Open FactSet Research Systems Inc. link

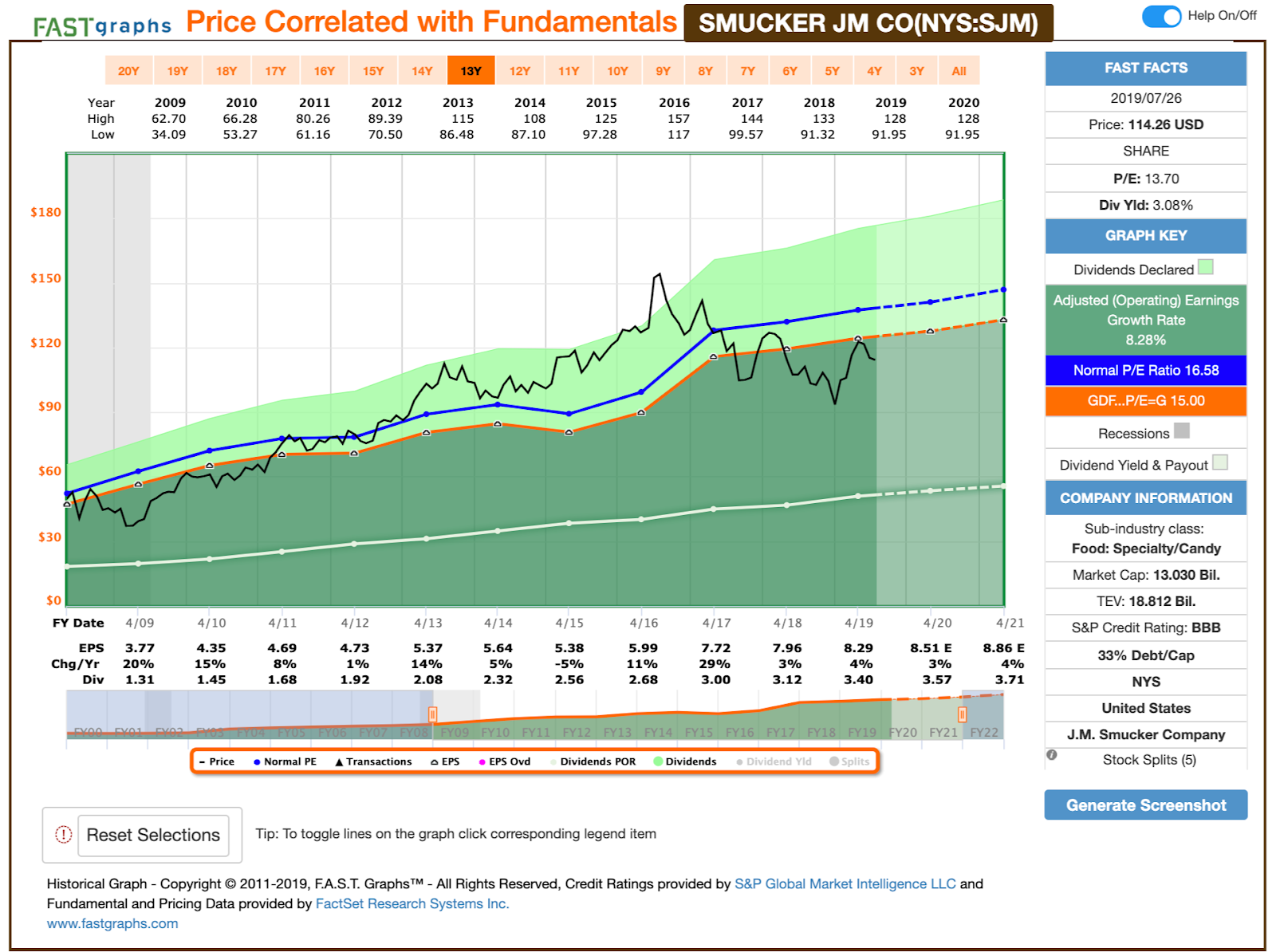click(x=412, y=903)
